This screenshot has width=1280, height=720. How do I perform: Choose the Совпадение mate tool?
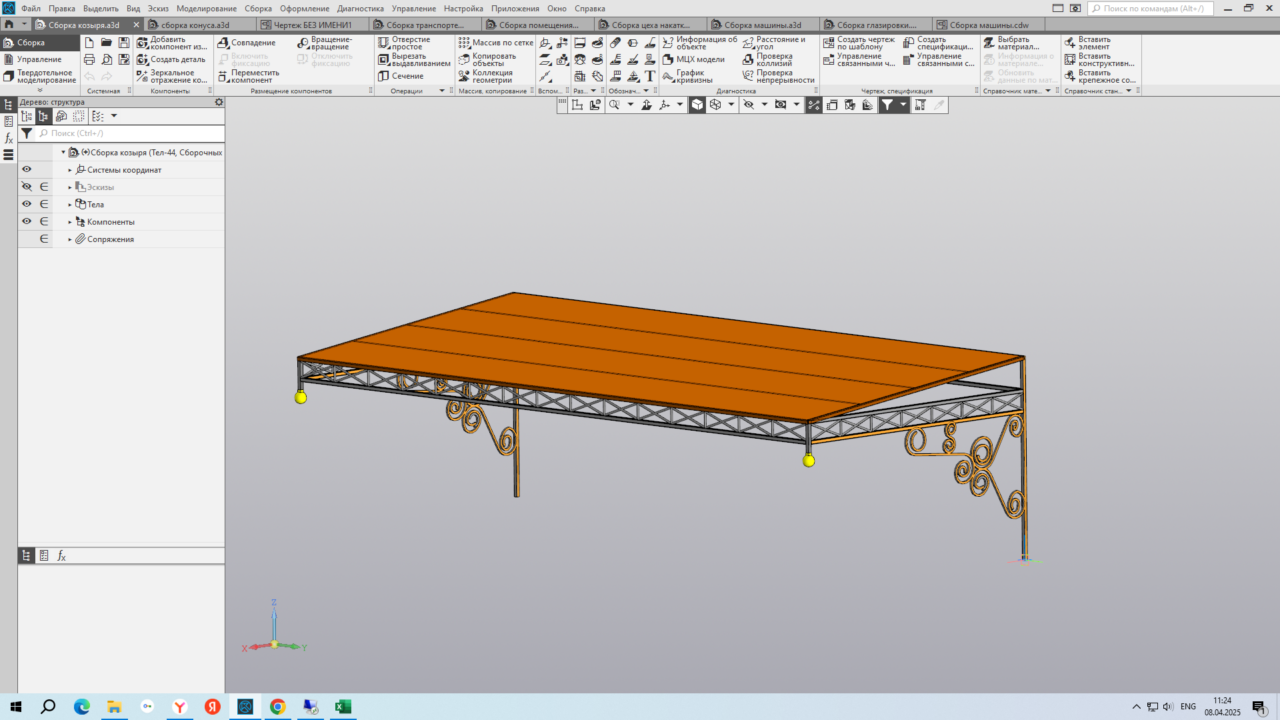[x=246, y=43]
